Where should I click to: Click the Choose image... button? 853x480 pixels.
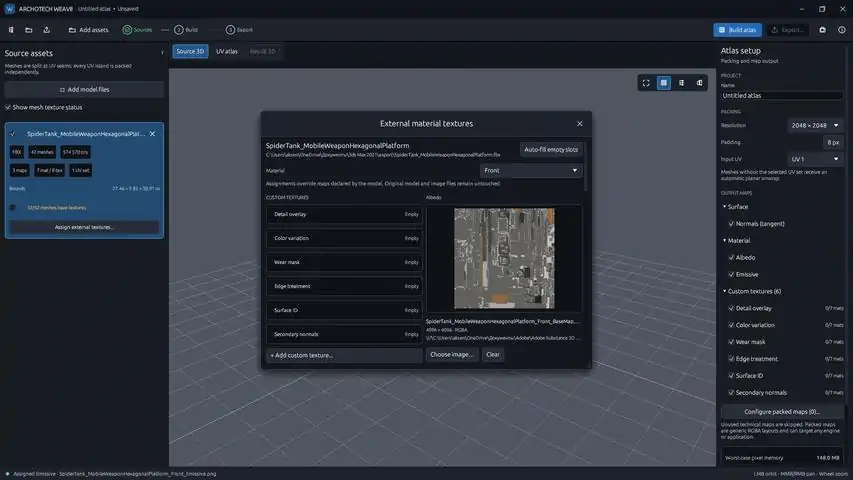tap(452, 354)
